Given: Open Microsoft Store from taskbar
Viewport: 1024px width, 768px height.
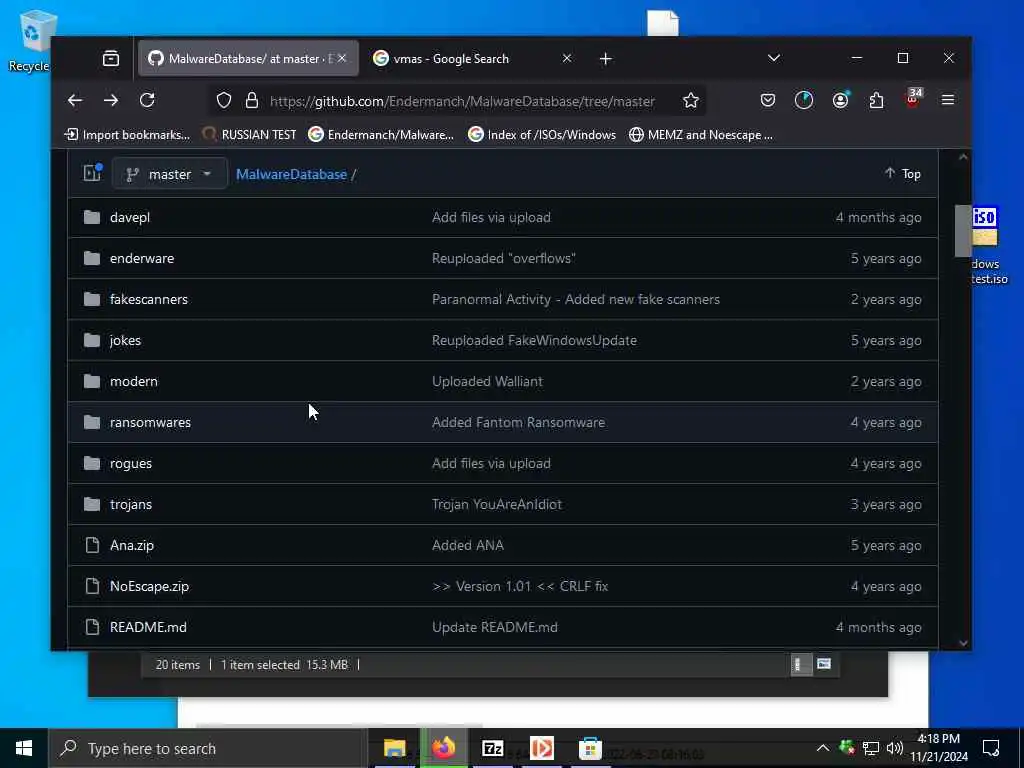Looking at the screenshot, I should pos(590,748).
